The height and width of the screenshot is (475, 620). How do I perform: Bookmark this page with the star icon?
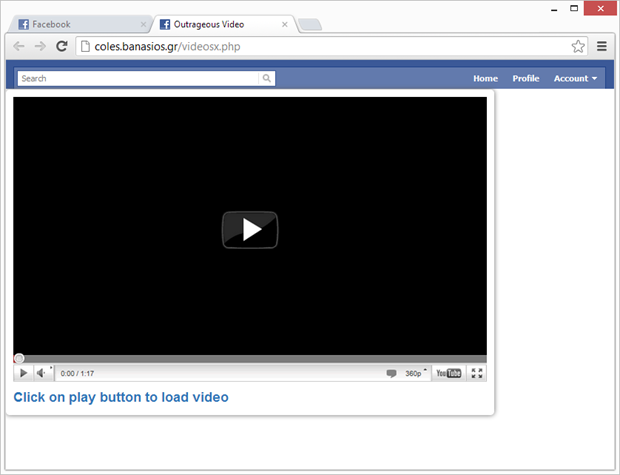pos(578,46)
